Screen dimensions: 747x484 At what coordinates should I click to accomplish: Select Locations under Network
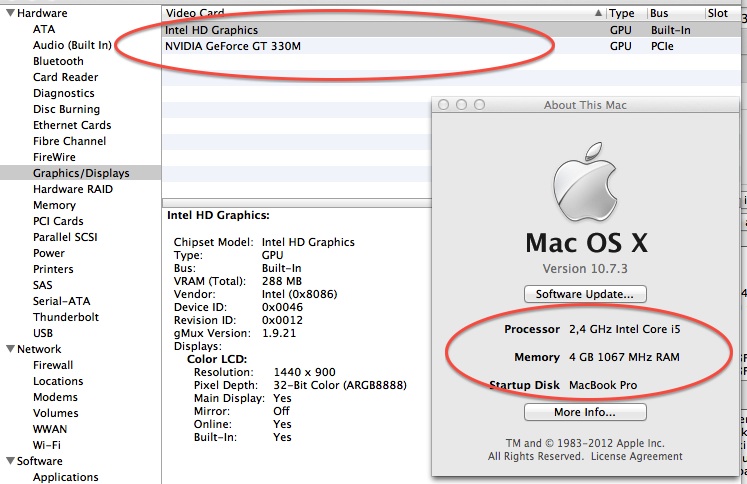tap(58, 381)
